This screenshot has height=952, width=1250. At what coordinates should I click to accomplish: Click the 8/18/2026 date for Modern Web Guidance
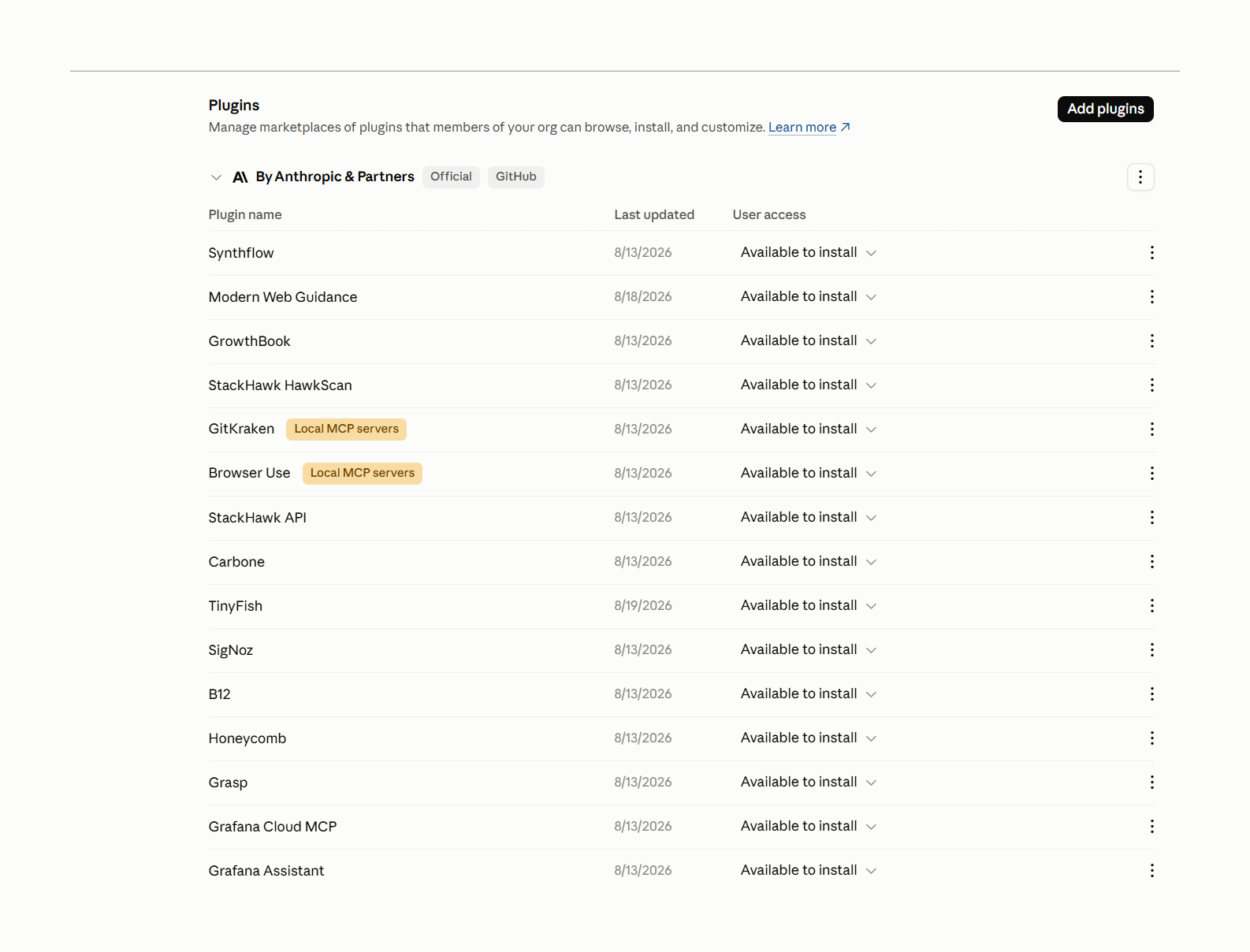[643, 297]
